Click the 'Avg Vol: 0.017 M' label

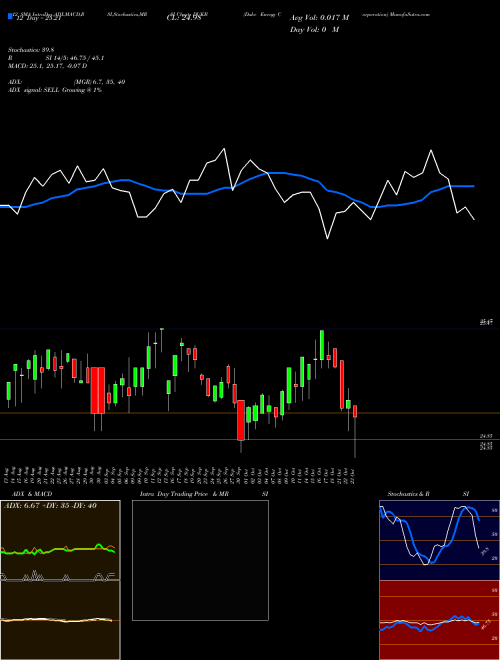point(319,18)
